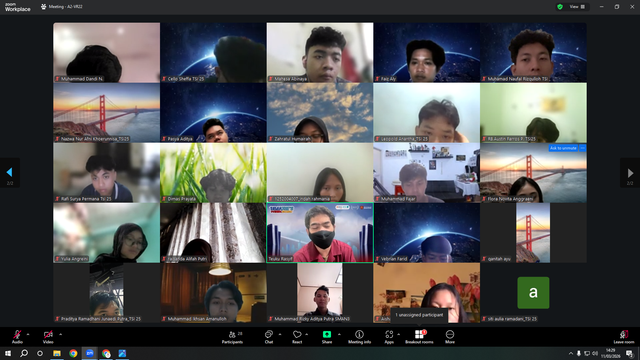Image resolution: width=640 pixels, height=360 pixels.
Task: Open File Explorer from the taskbar
Action: pos(57,353)
